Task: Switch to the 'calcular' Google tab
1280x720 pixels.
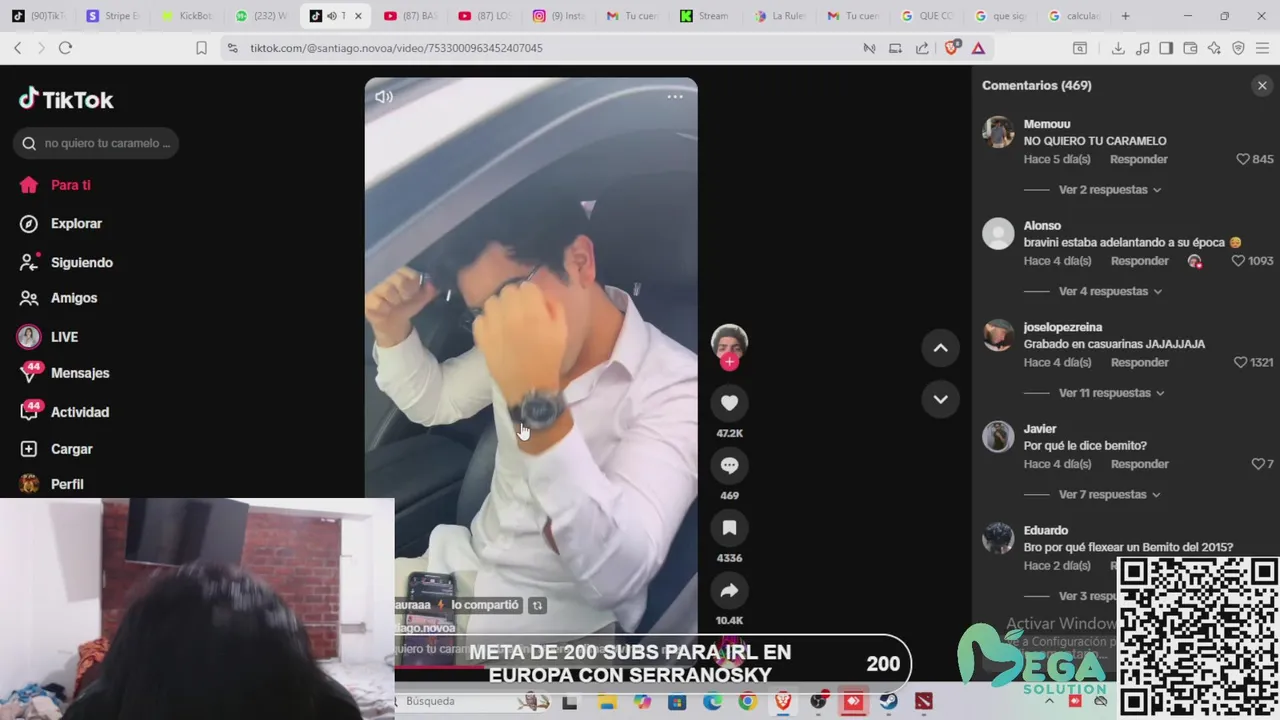Action: (1074, 16)
